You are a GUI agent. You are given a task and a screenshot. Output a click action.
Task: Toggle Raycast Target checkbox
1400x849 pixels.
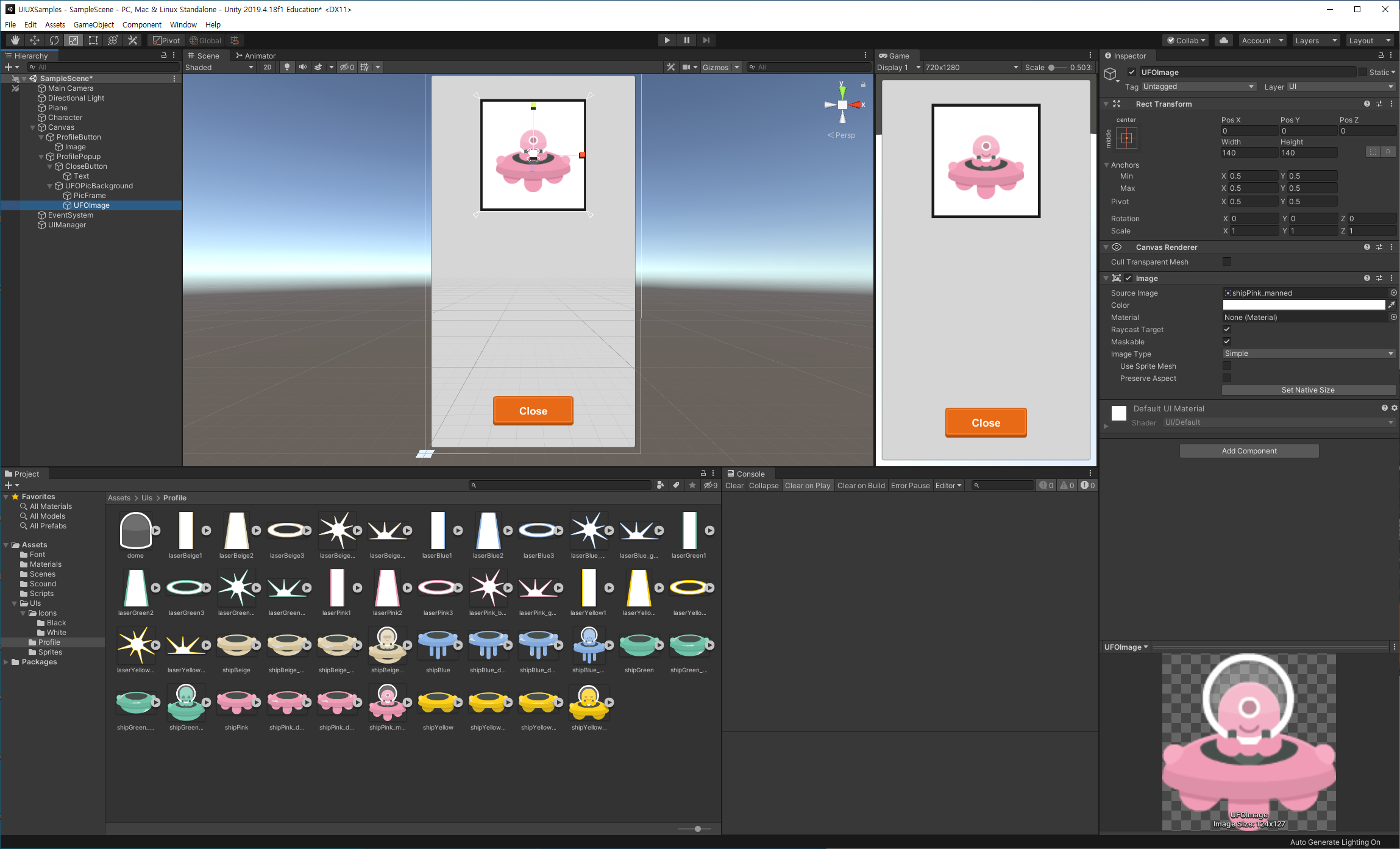pos(1227,330)
